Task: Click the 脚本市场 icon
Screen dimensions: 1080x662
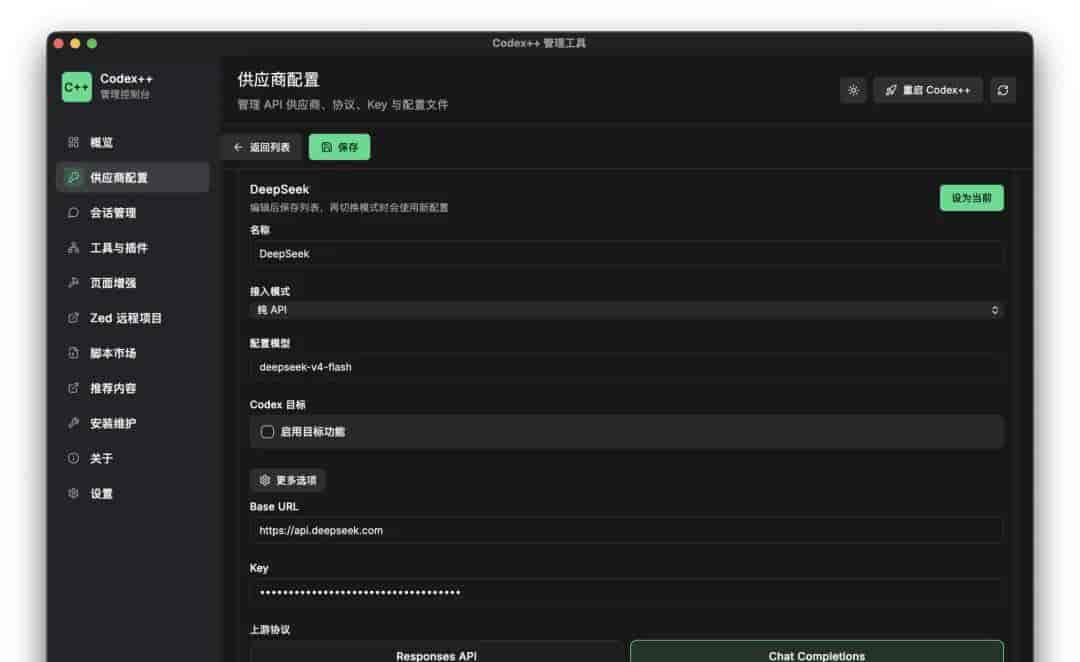Action: (x=74, y=353)
